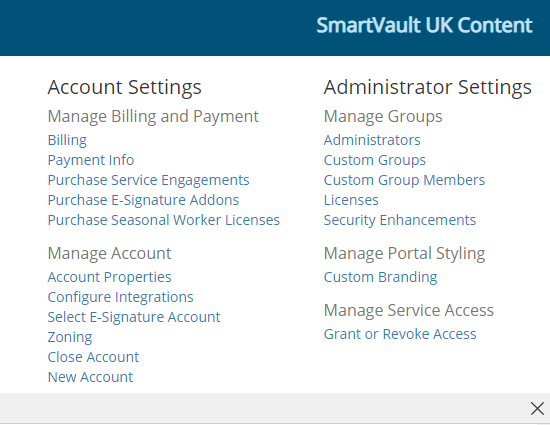
Task: Open Purchase Seasonal Worker Licenses
Action: tap(163, 220)
